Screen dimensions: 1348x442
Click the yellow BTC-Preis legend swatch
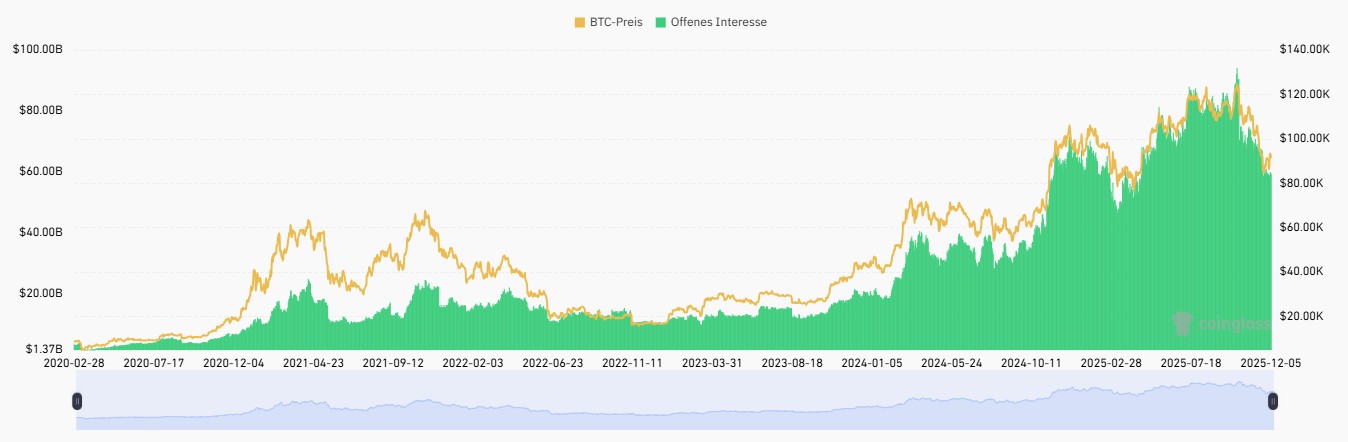(580, 22)
